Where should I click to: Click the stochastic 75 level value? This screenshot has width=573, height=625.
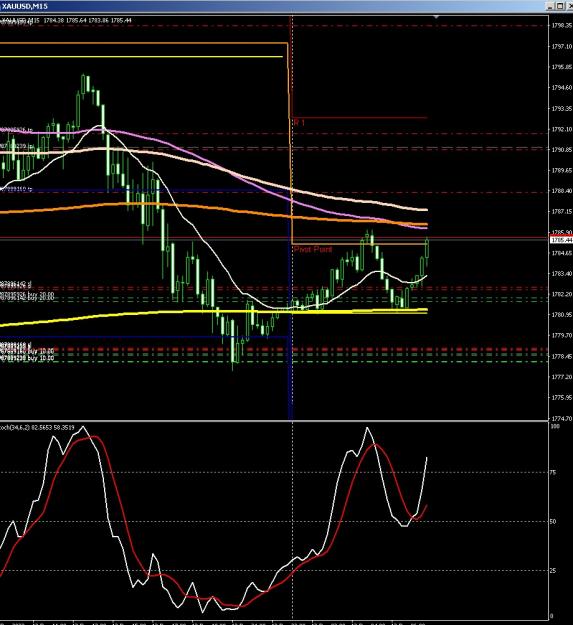(x=553, y=472)
